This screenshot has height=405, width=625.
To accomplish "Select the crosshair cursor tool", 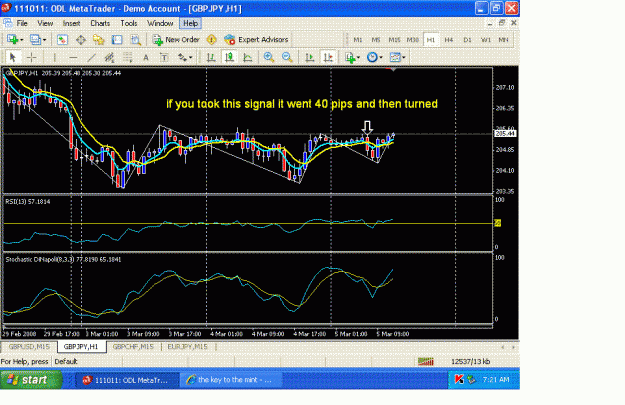I will point(31,57).
